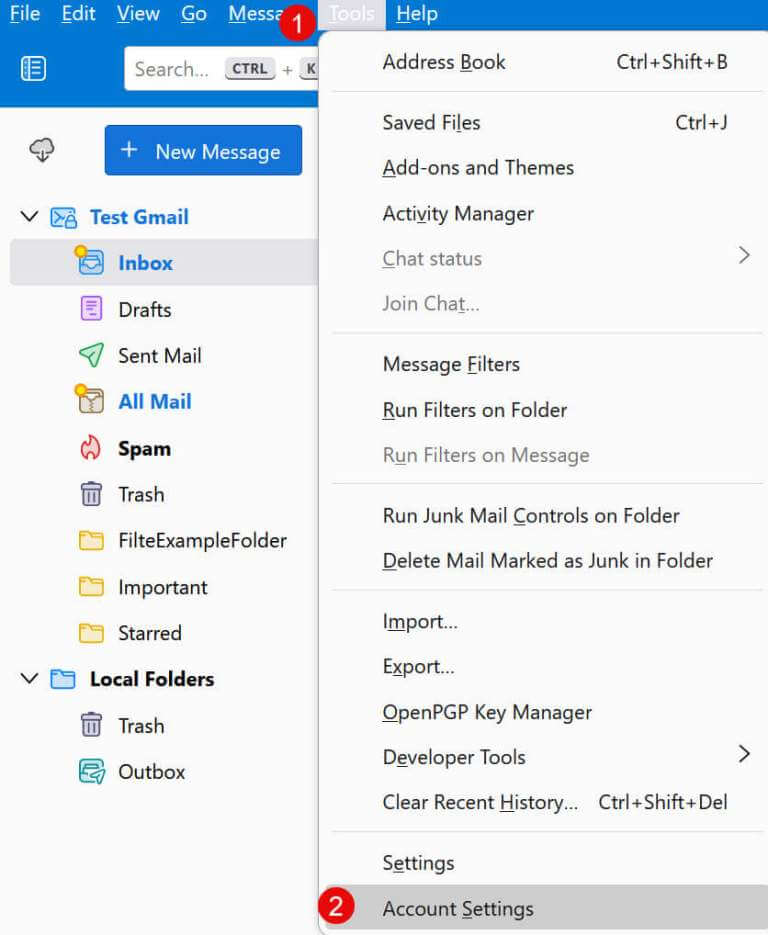Click the New Message button
This screenshot has width=768, height=935.
click(x=203, y=151)
